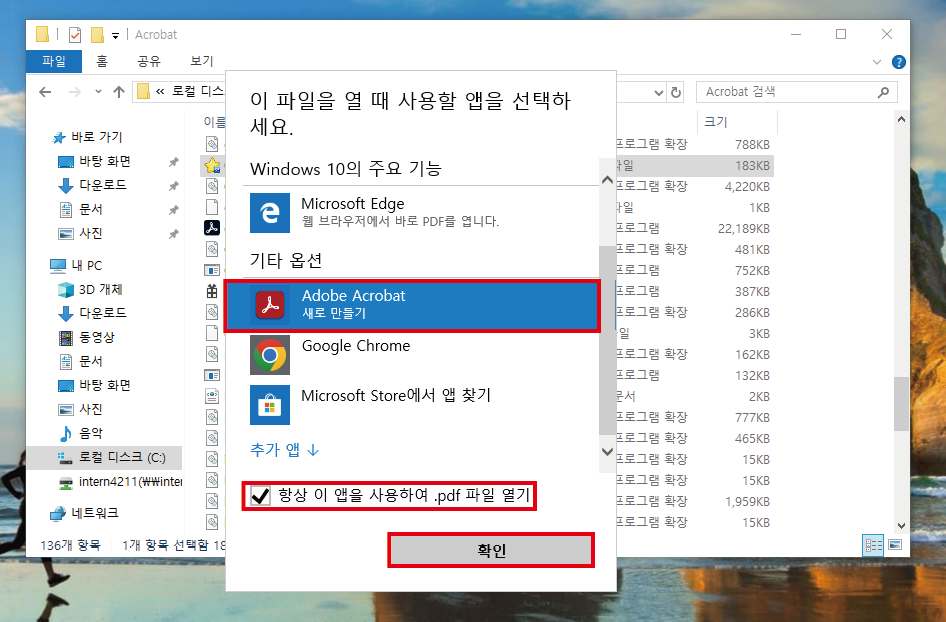Switch to details view icon
The height and width of the screenshot is (622, 946).
(x=873, y=545)
